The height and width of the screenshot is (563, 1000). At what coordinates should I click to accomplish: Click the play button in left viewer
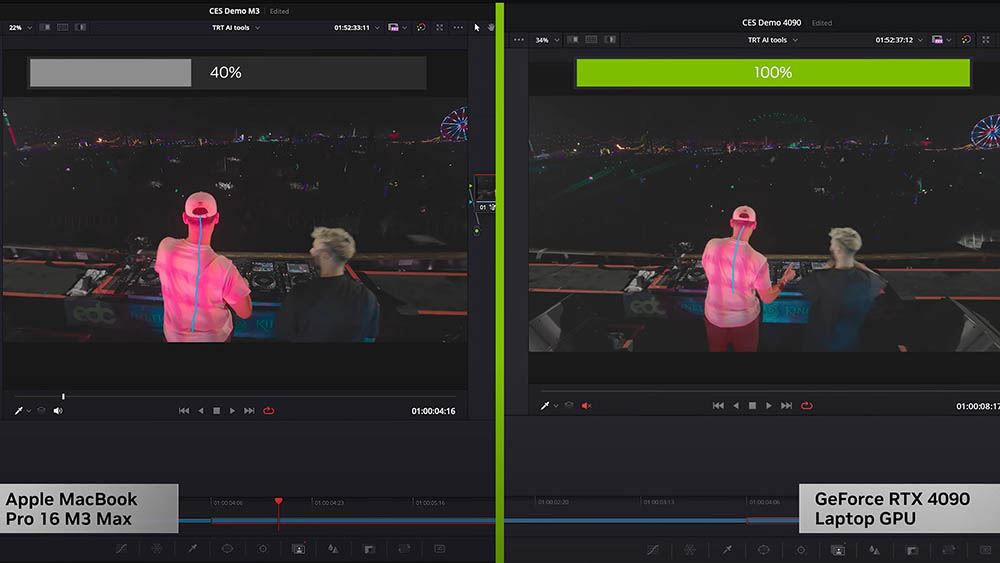232,411
